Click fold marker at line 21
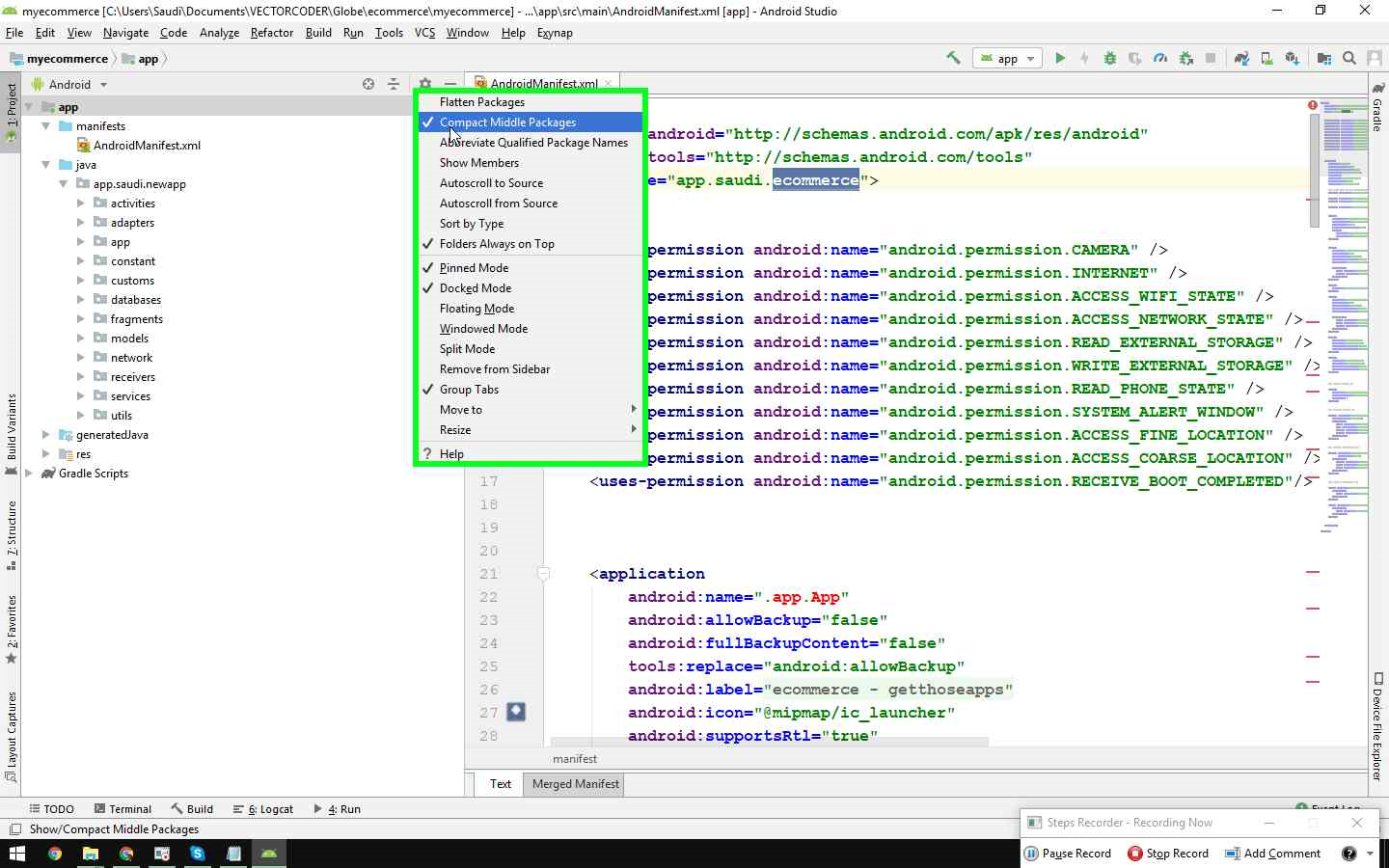The width and height of the screenshot is (1389, 868). [543, 574]
